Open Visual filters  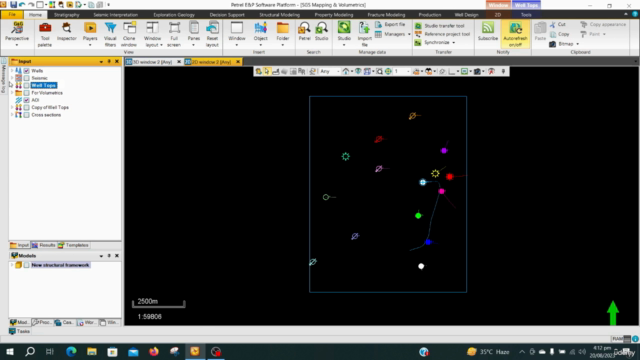point(110,34)
